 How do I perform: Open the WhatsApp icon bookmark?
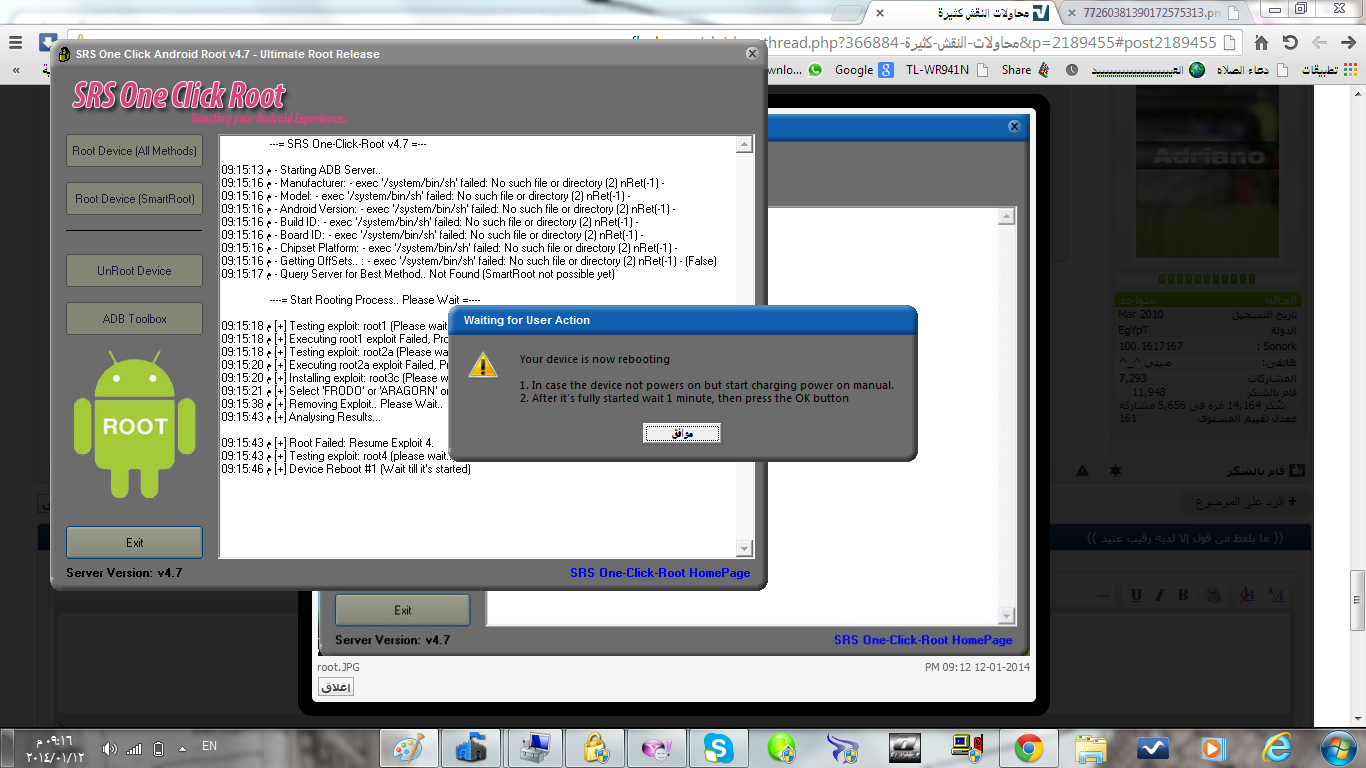[x=815, y=70]
